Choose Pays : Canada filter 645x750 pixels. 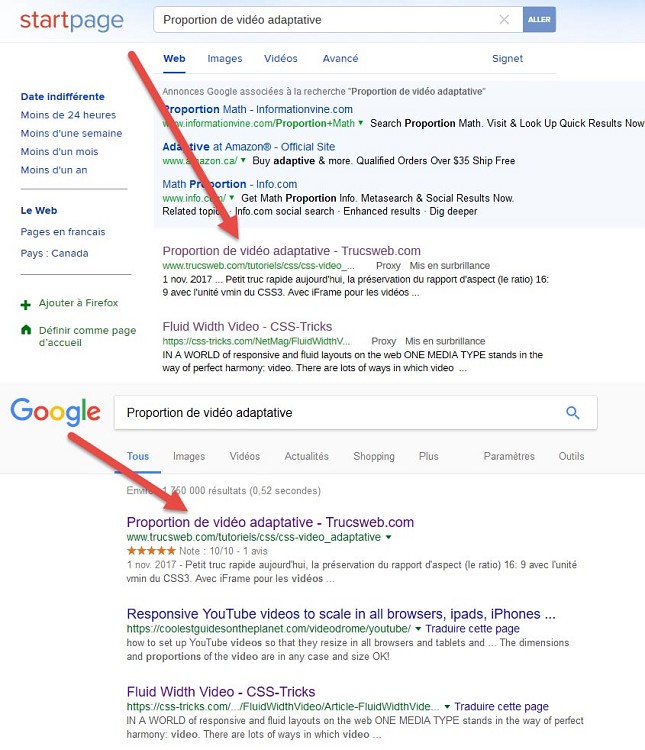coord(54,253)
